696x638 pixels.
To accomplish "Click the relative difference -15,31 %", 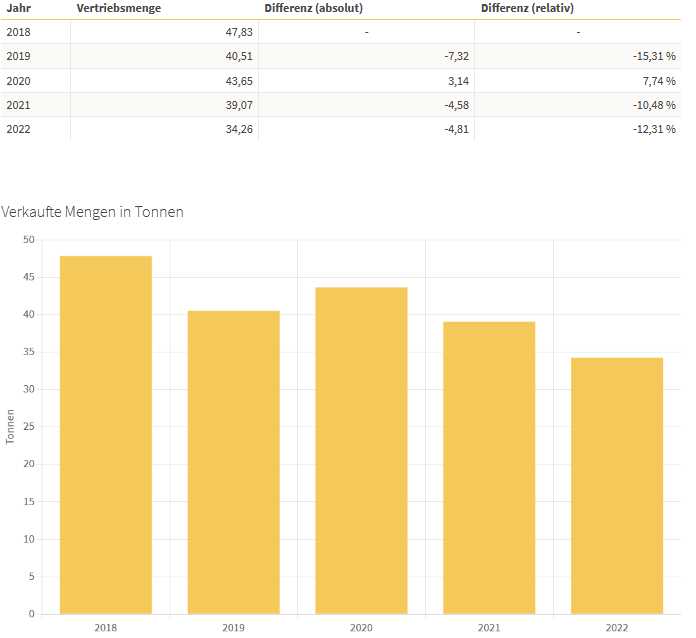I will pyautogui.click(x=654, y=56).
